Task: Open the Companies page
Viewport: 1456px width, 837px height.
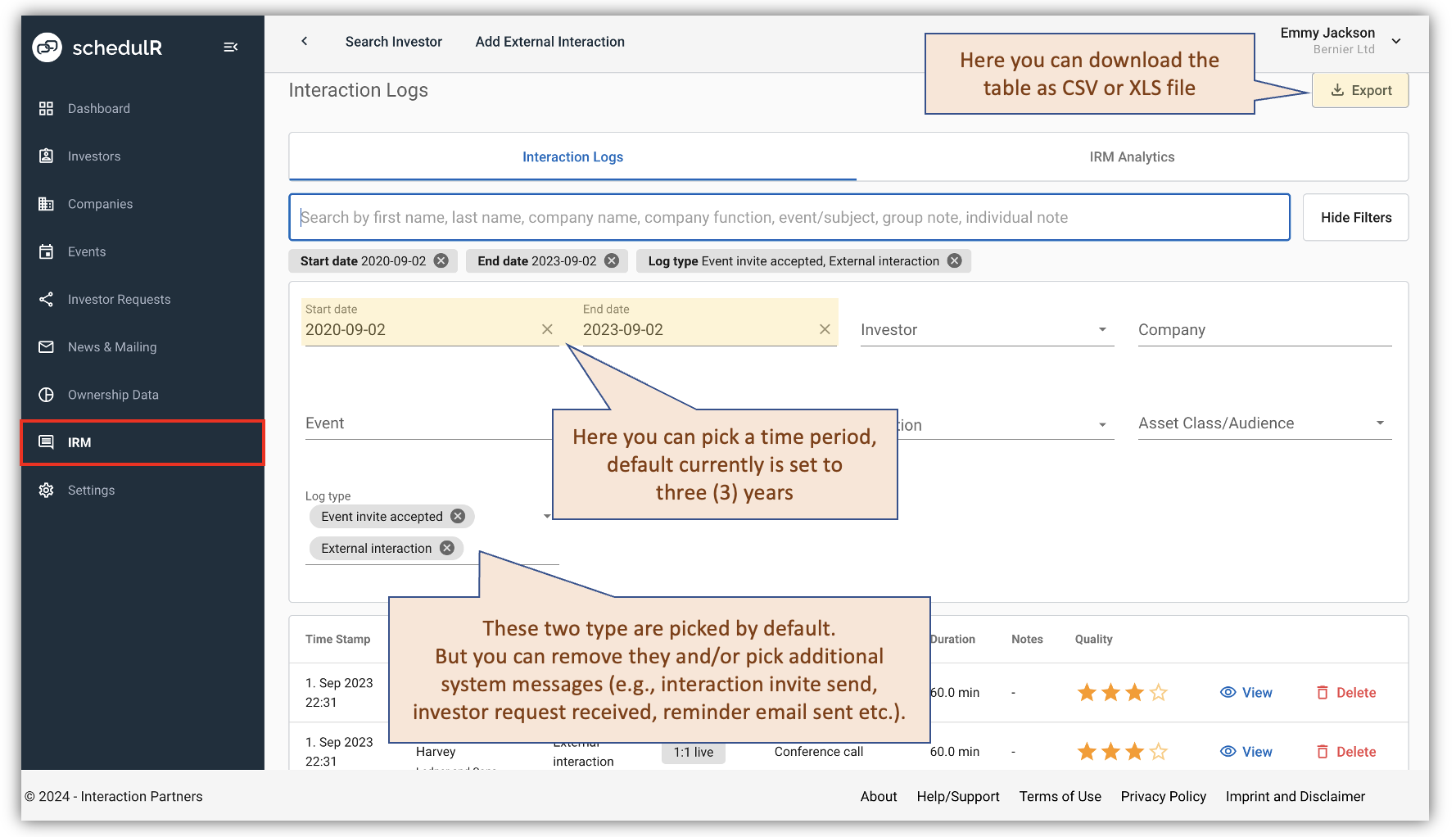Action: pyautogui.click(x=100, y=203)
